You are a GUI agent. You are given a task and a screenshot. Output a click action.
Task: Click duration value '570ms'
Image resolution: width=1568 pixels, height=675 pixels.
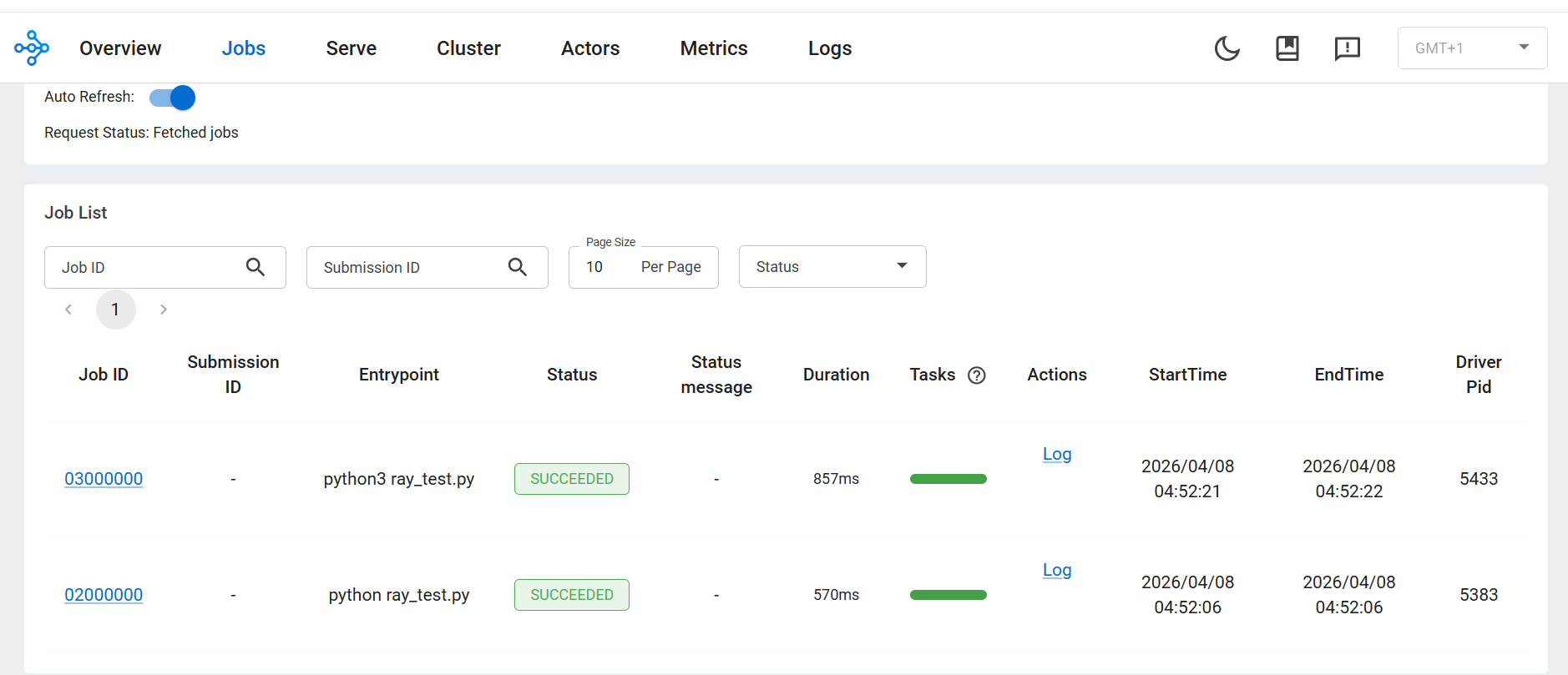pyautogui.click(x=837, y=595)
